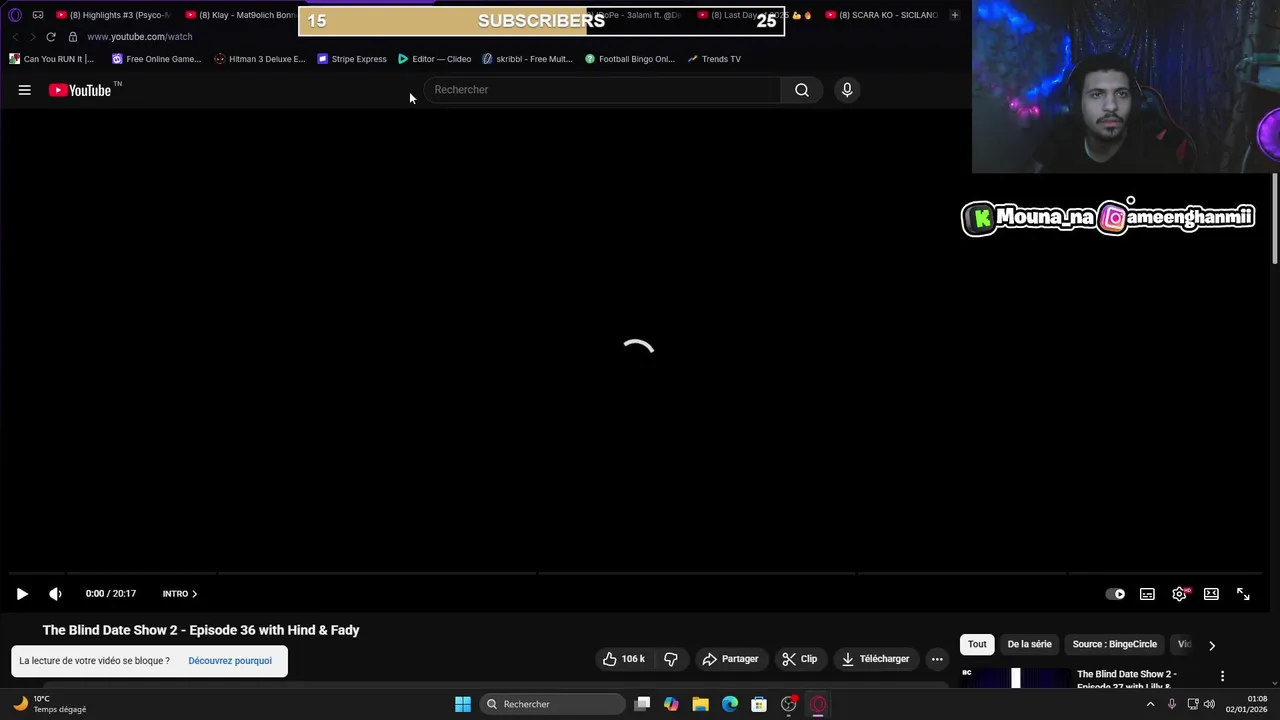This screenshot has width=1280, height=720.
Task: Open the skribbl bookmark
Action: [x=527, y=59]
